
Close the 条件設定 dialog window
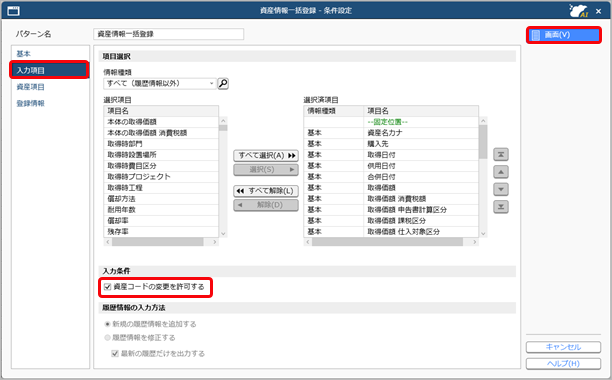point(598,11)
